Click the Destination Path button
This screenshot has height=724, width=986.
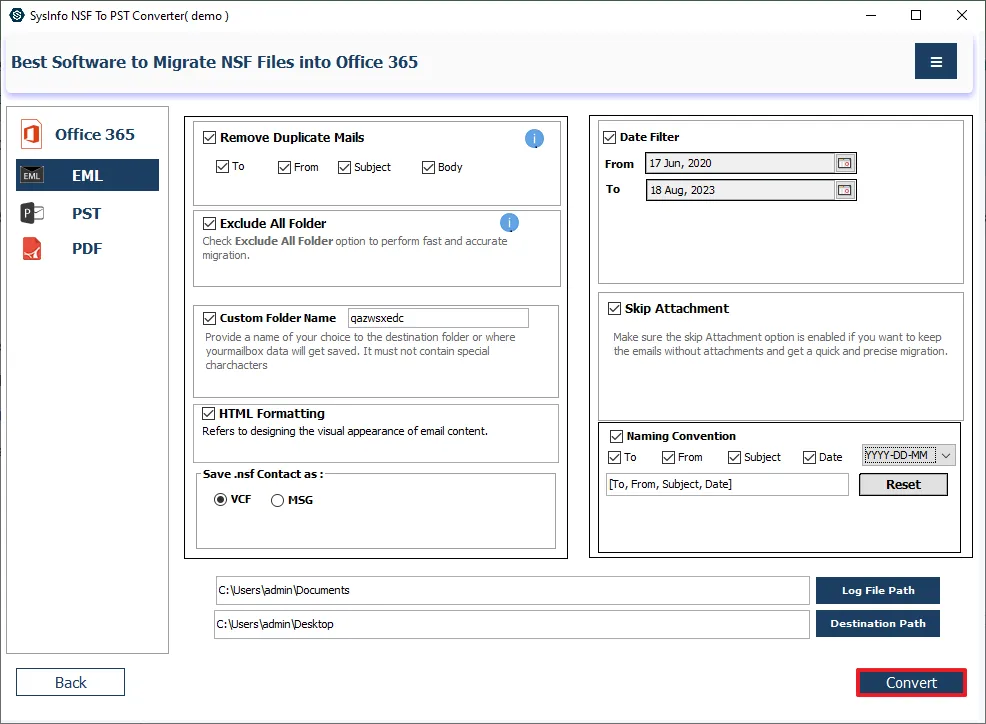point(877,624)
